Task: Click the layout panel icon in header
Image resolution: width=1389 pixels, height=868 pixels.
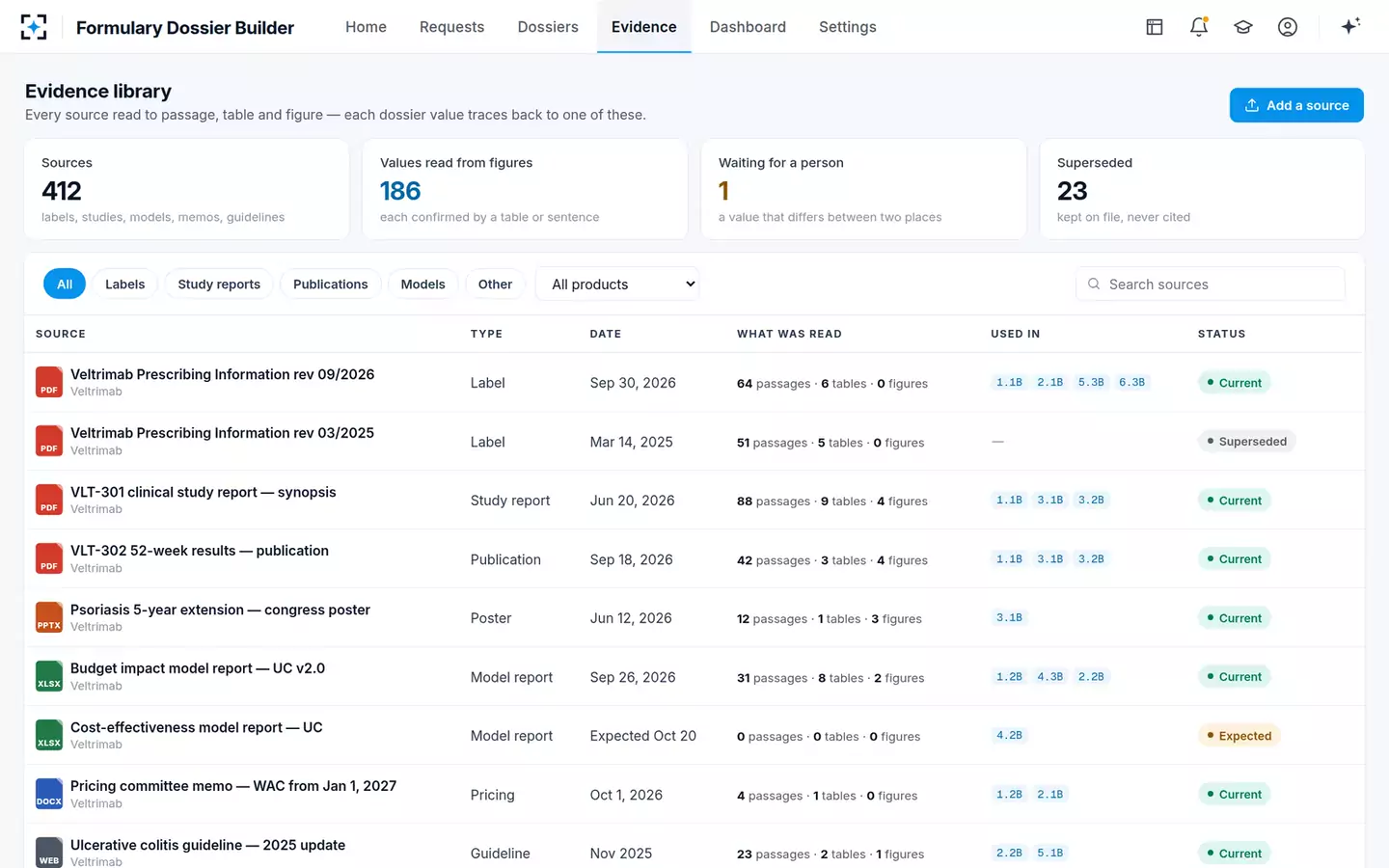Action: point(1155,27)
